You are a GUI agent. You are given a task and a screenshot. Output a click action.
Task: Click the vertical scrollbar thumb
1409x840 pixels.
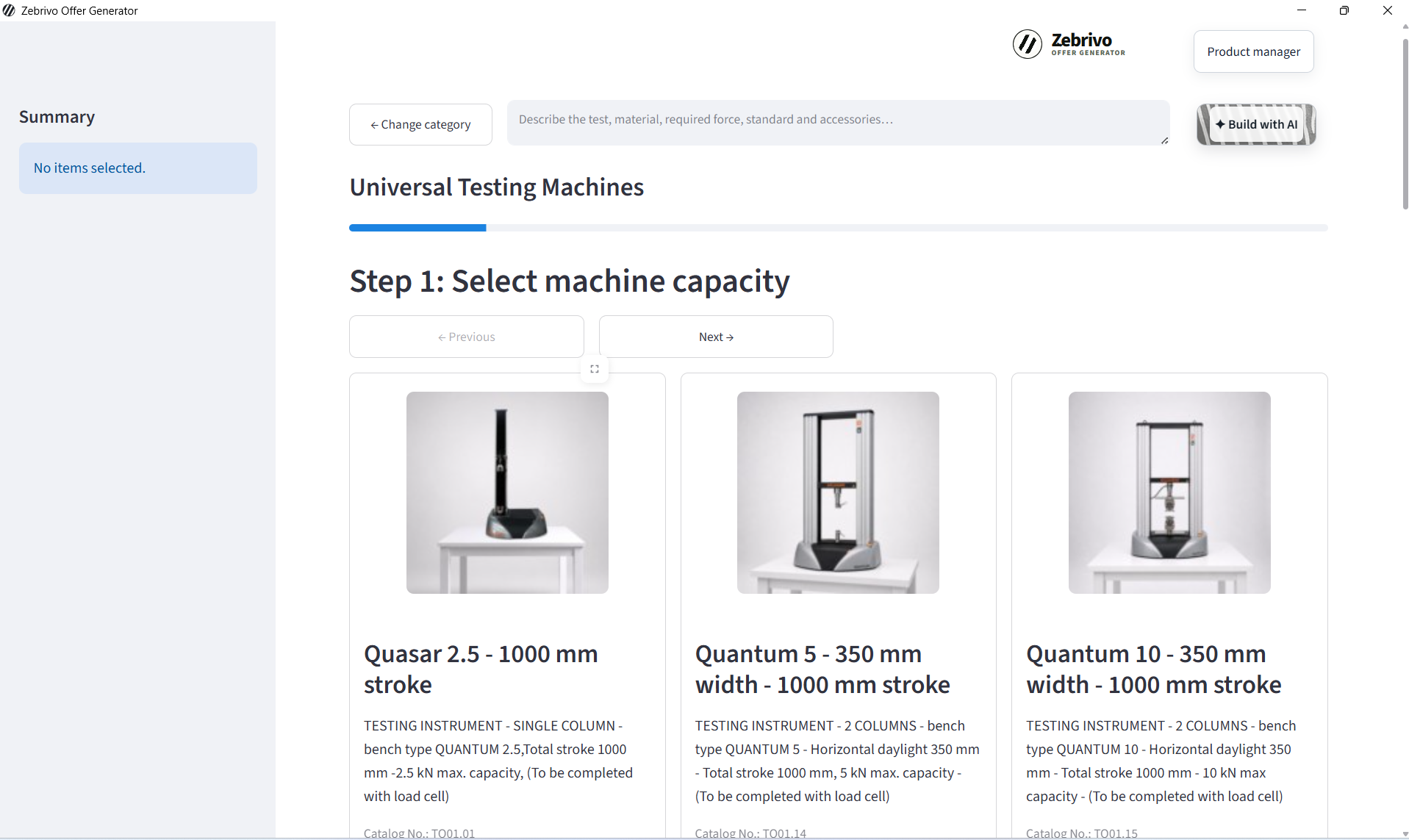[x=1405, y=125]
